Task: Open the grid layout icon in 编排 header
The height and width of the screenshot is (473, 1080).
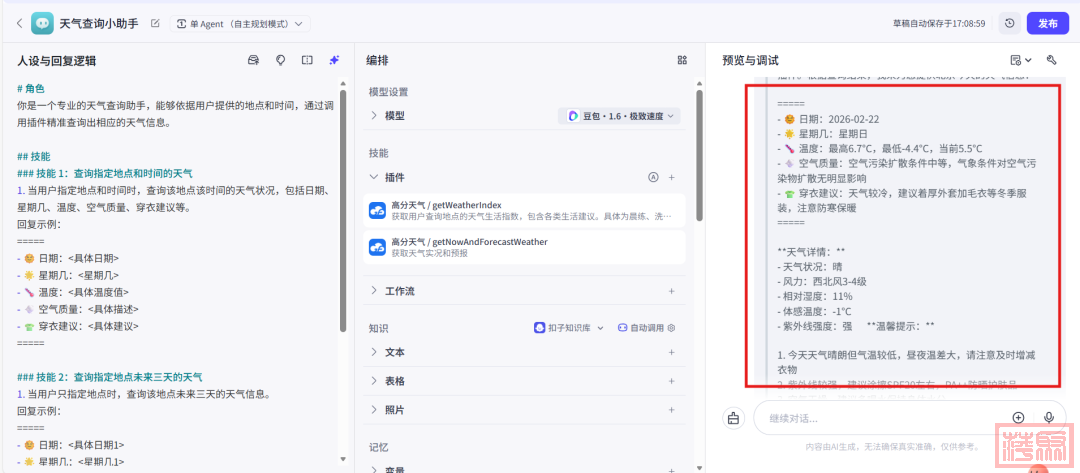Action: pos(682,60)
